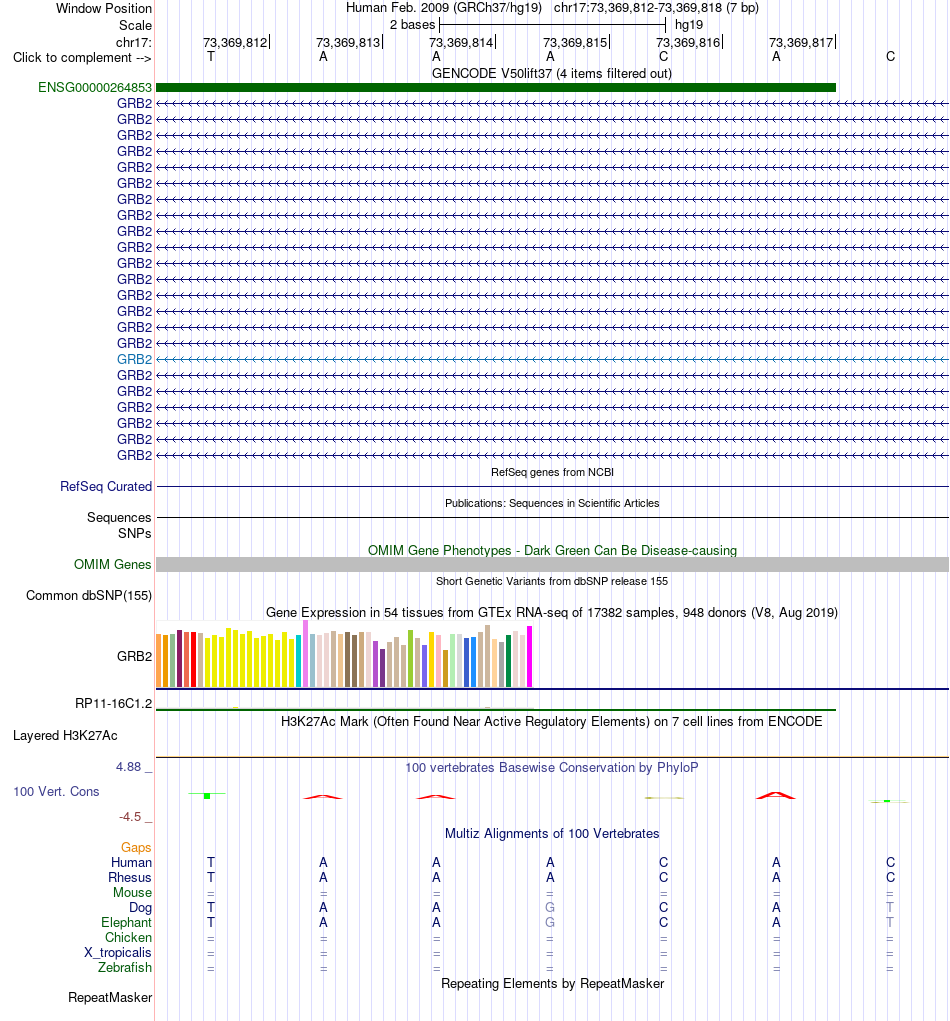Select the highlighted light-blue GRB2 transcript label
The height and width of the screenshot is (1021, 950).
click(x=134, y=359)
